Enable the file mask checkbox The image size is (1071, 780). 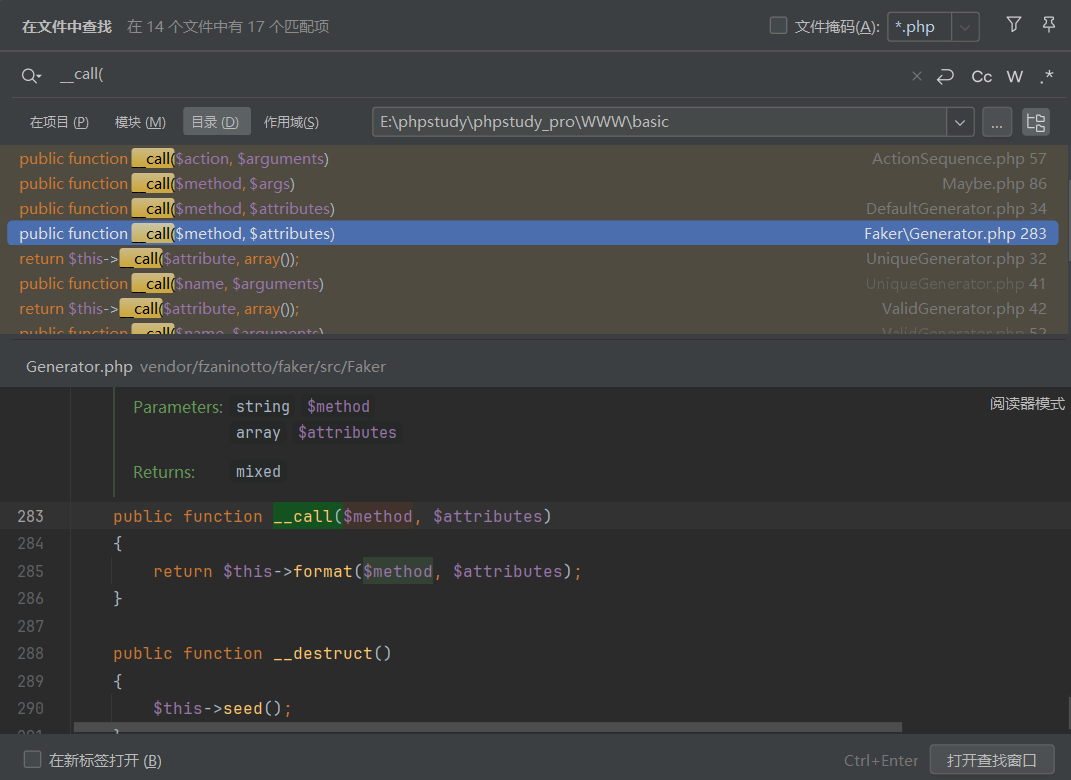click(778, 26)
